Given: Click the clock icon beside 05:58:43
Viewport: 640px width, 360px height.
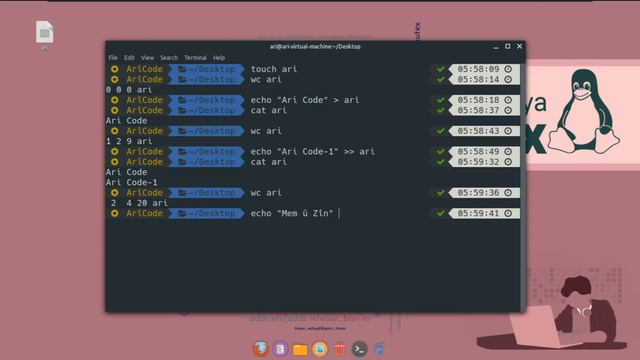Looking at the screenshot, I should click(508, 131).
